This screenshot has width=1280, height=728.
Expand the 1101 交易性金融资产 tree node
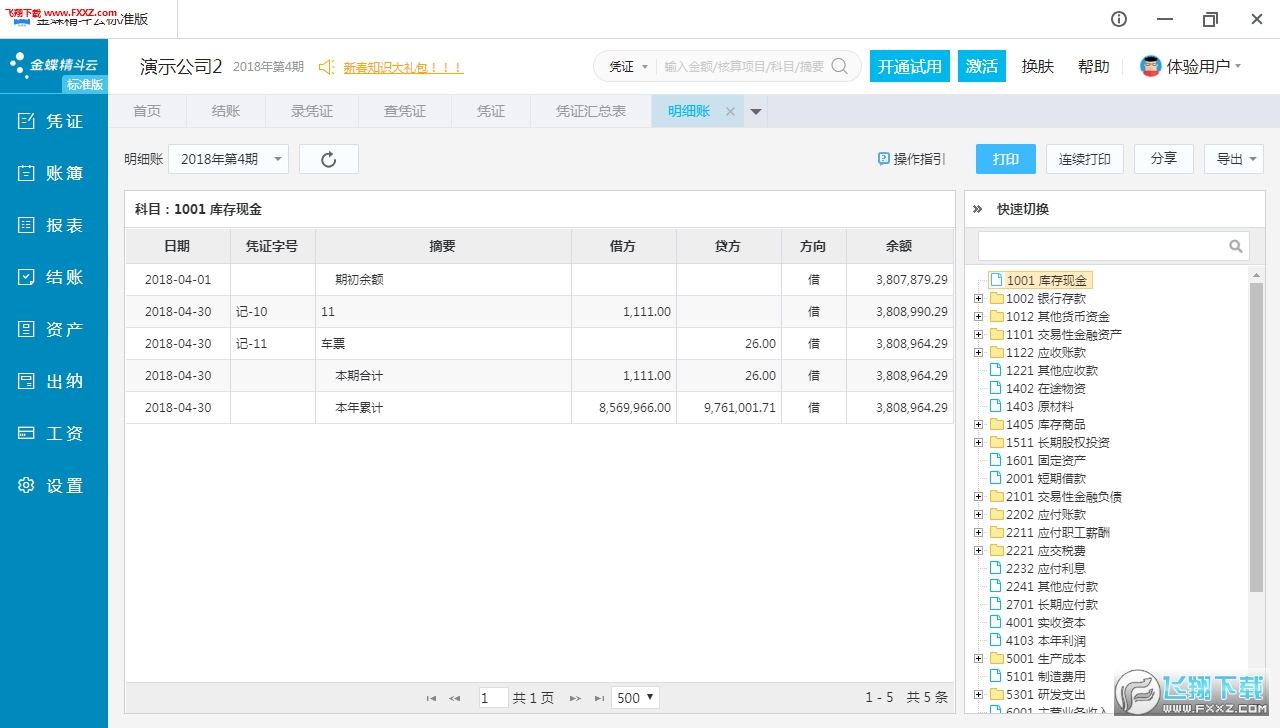(x=978, y=334)
